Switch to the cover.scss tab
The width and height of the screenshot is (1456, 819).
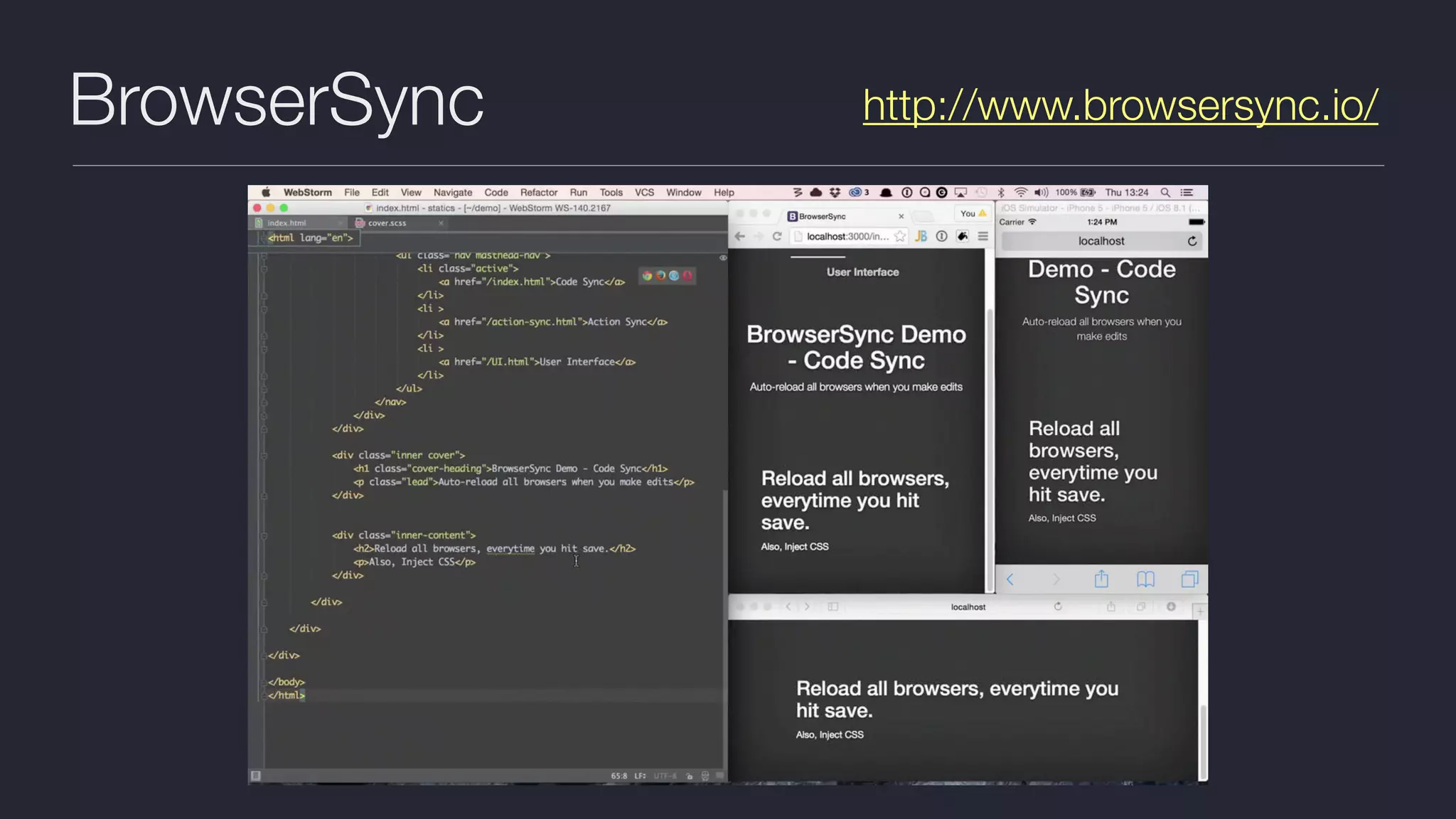pos(387,223)
